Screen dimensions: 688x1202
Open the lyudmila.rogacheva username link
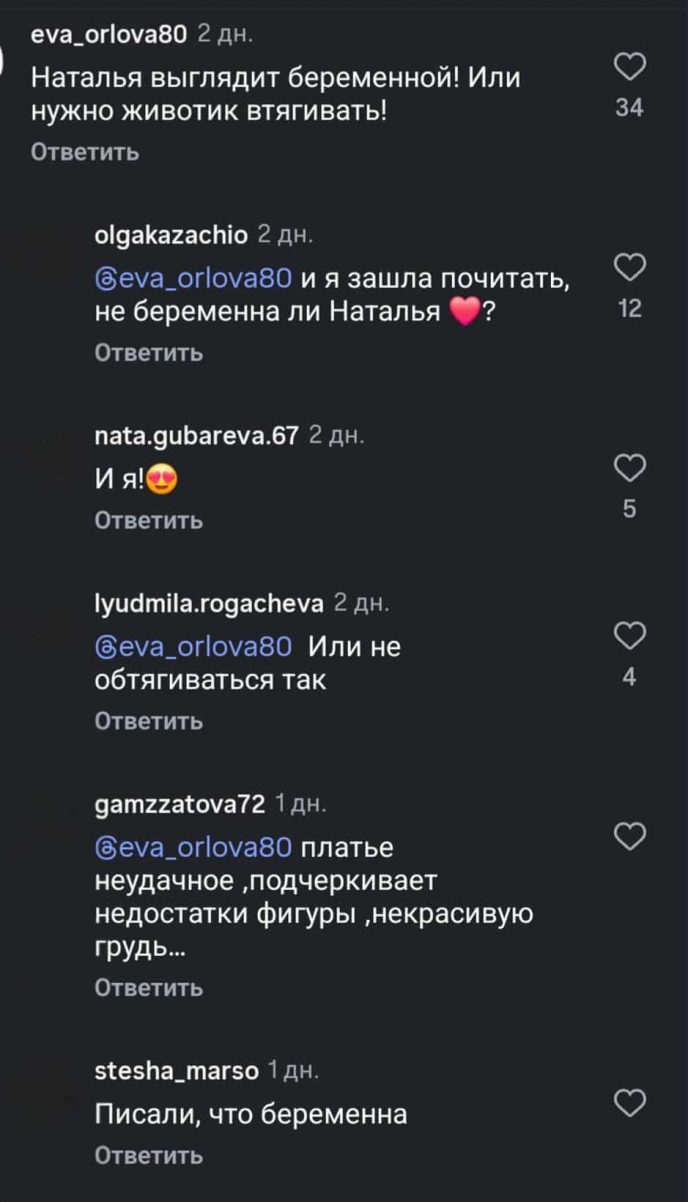coord(208,603)
